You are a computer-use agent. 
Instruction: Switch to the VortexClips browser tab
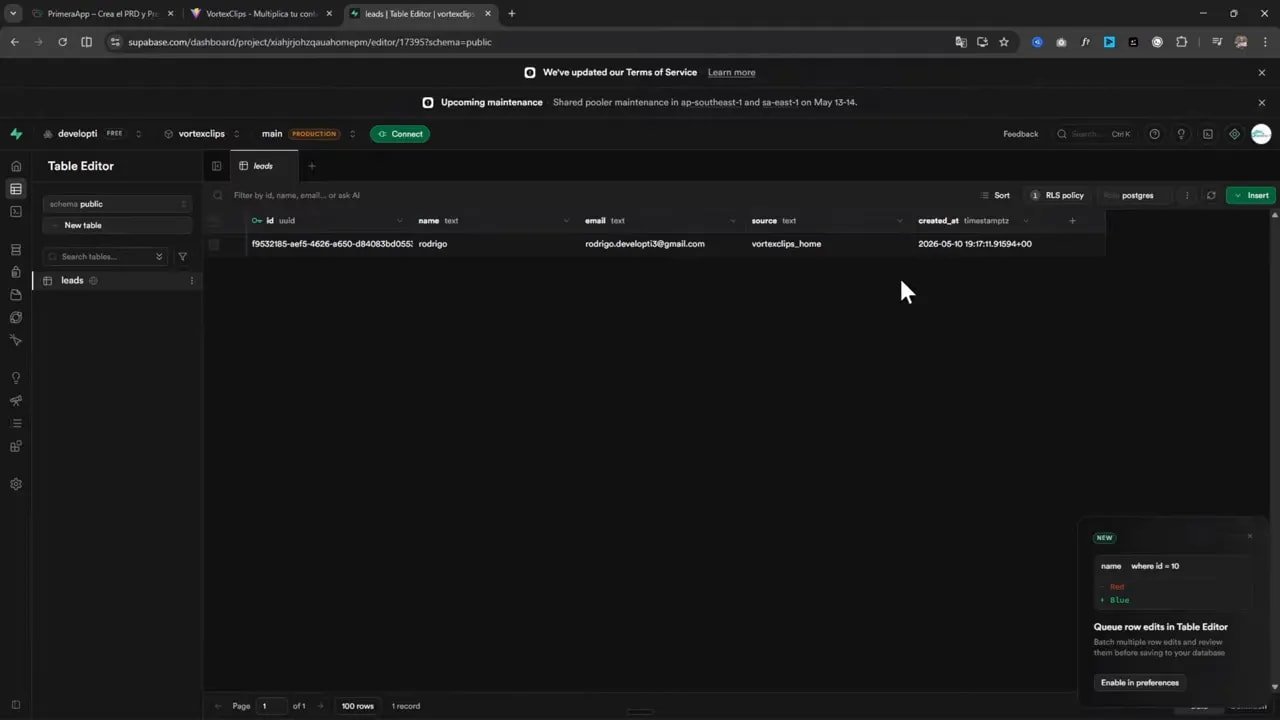tap(260, 14)
